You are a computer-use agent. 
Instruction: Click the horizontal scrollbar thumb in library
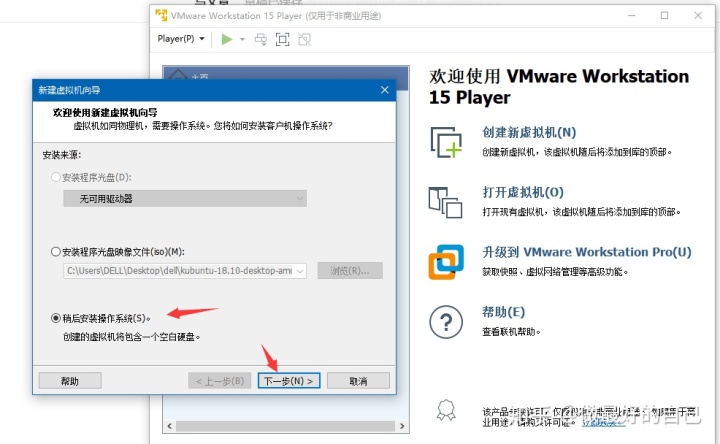pyautogui.click(x=286, y=426)
